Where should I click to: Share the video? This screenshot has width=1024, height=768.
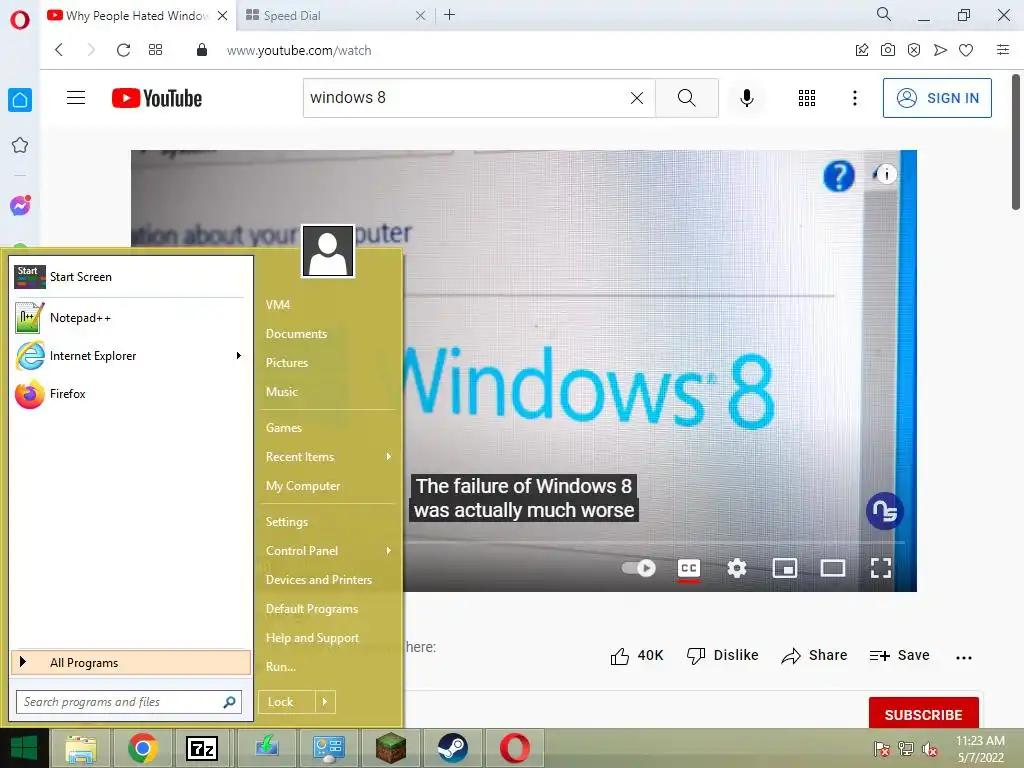point(814,656)
